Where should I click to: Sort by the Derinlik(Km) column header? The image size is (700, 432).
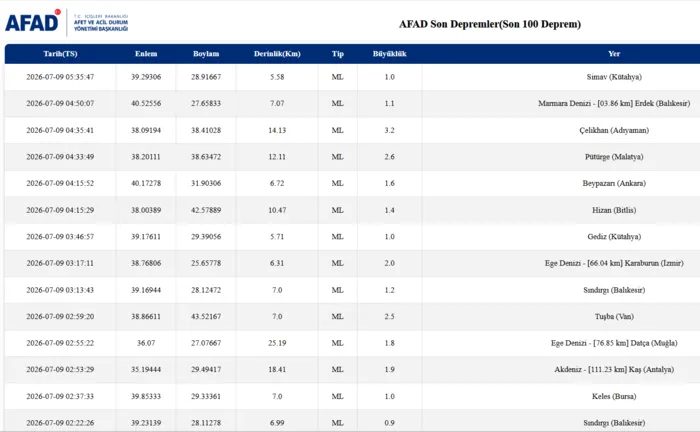click(277, 54)
